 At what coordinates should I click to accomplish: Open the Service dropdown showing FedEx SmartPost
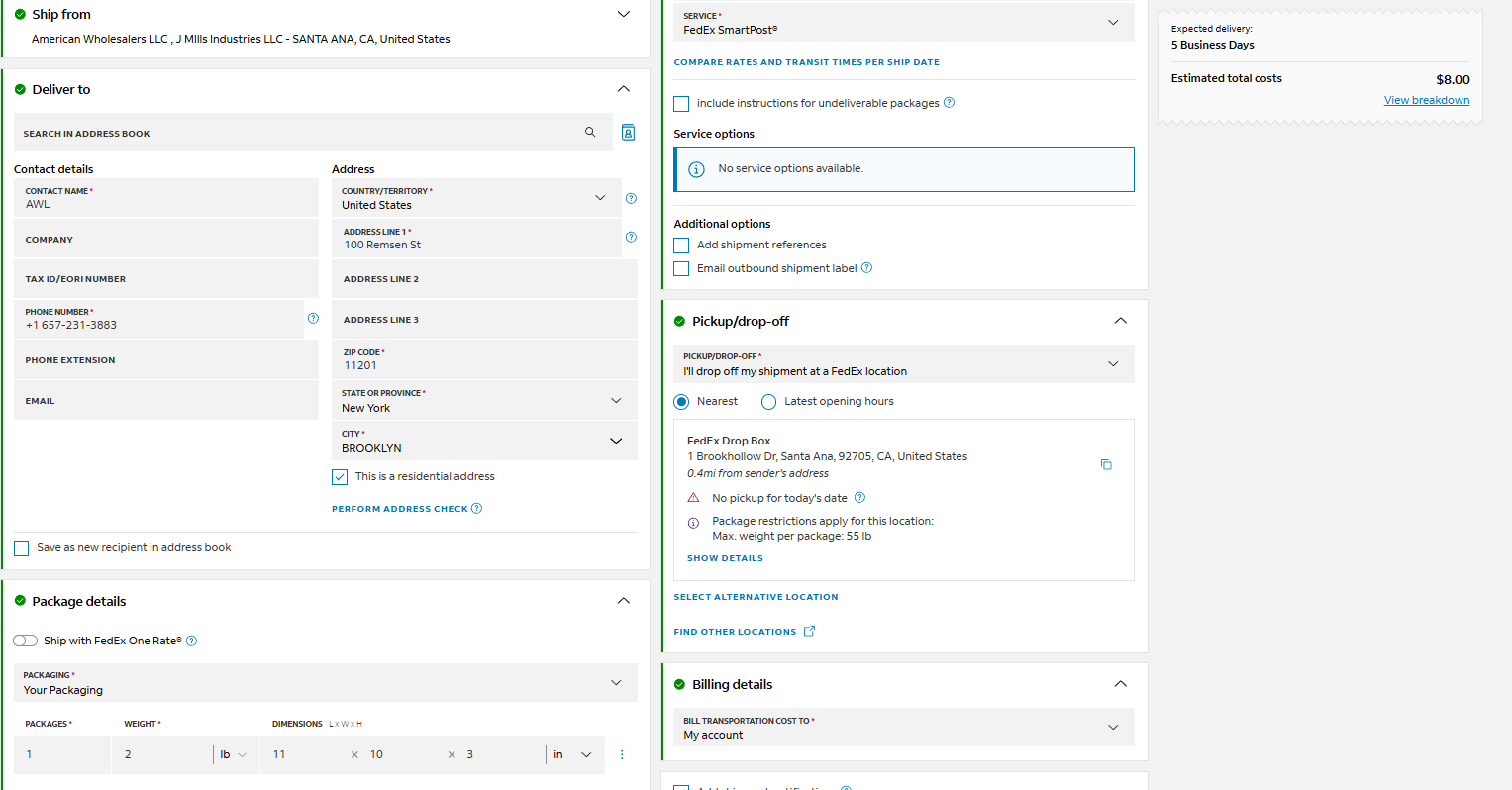coord(904,23)
